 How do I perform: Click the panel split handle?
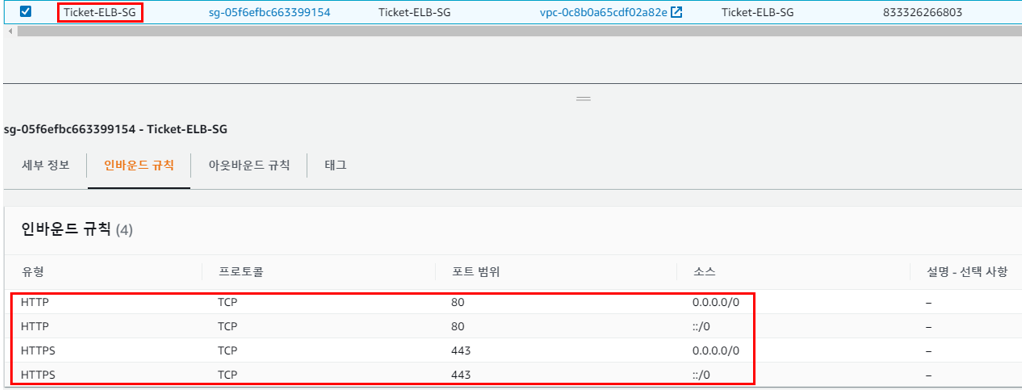pos(583,99)
